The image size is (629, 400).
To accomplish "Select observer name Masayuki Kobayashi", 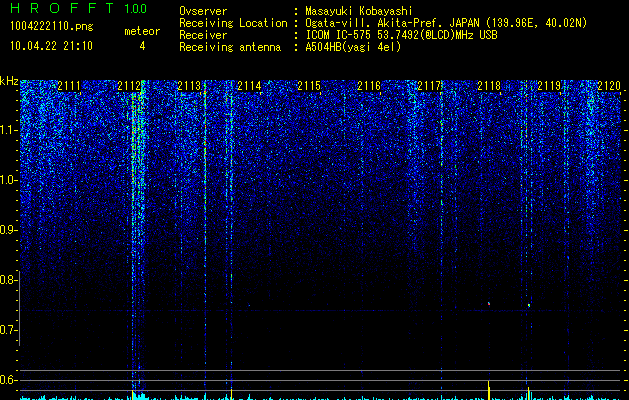I will coord(359,11).
